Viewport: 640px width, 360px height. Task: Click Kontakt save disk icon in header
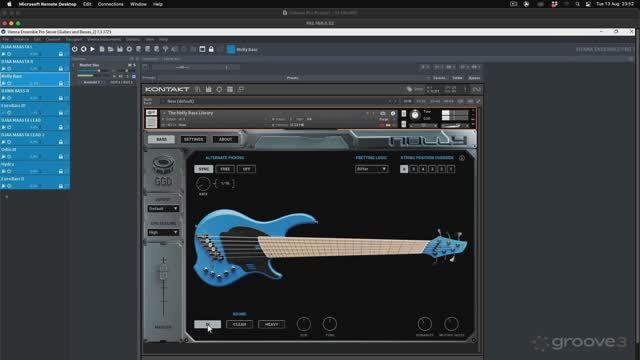pyautogui.click(x=209, y=89)
